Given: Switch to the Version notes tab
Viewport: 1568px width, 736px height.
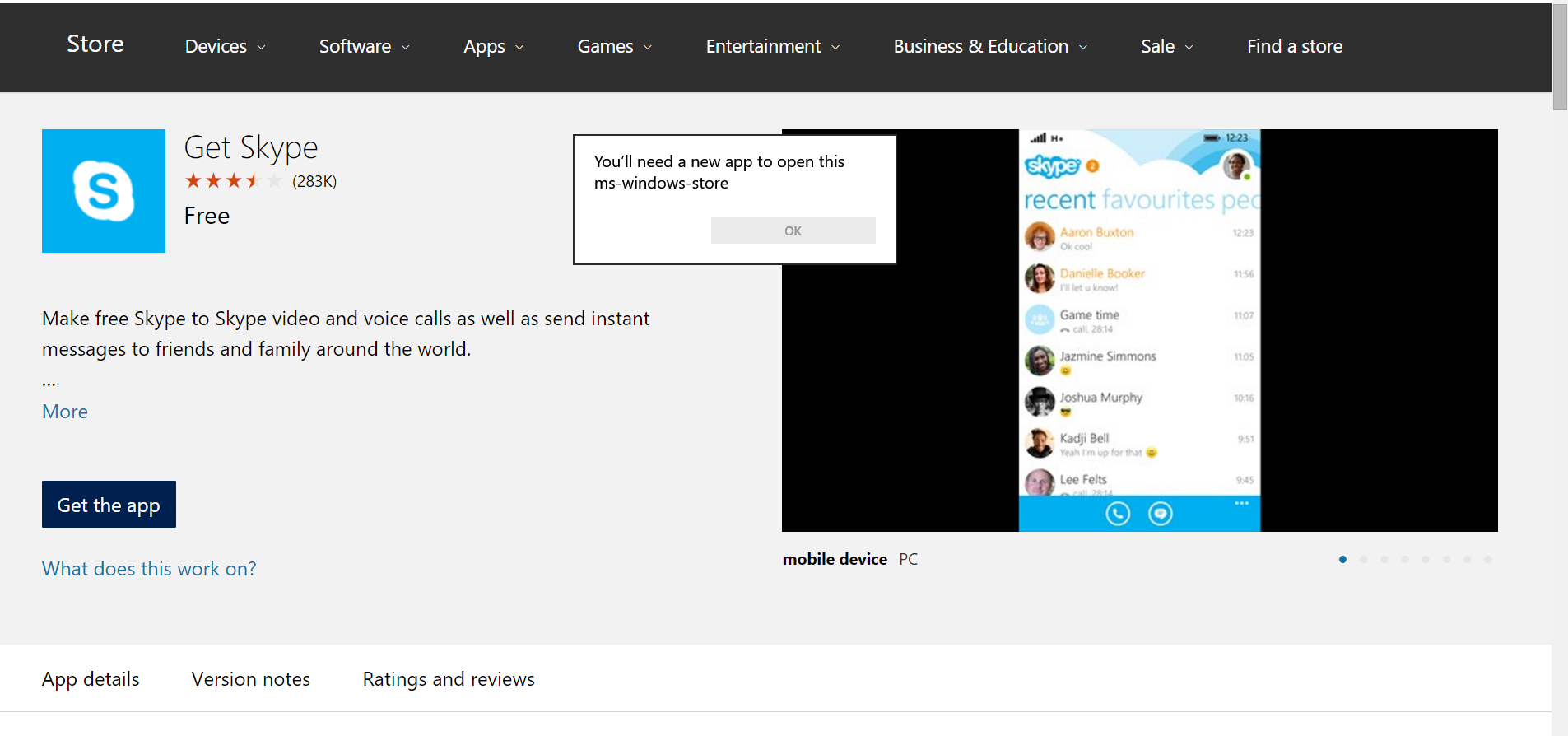Looking at the screenshot, I should 250,679.
